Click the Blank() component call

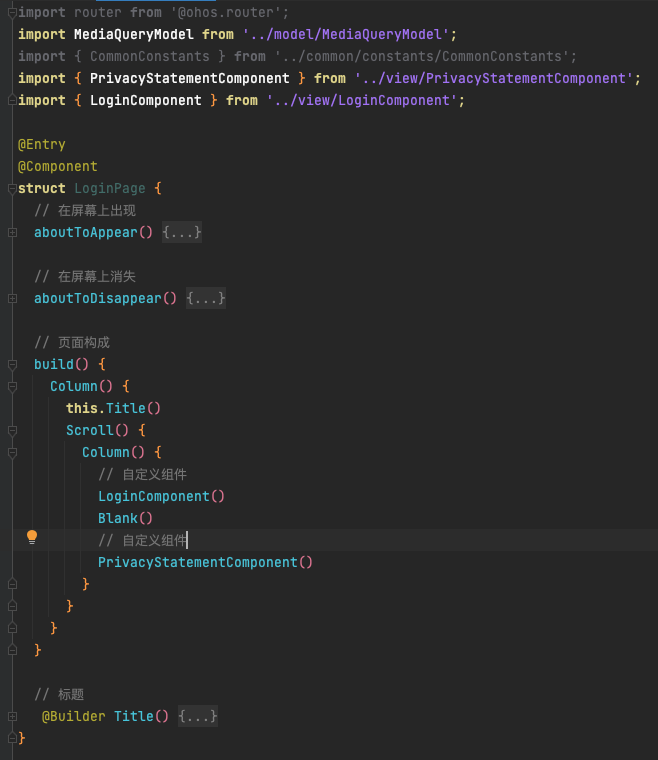pyautogui.click(x=125, y=518)
